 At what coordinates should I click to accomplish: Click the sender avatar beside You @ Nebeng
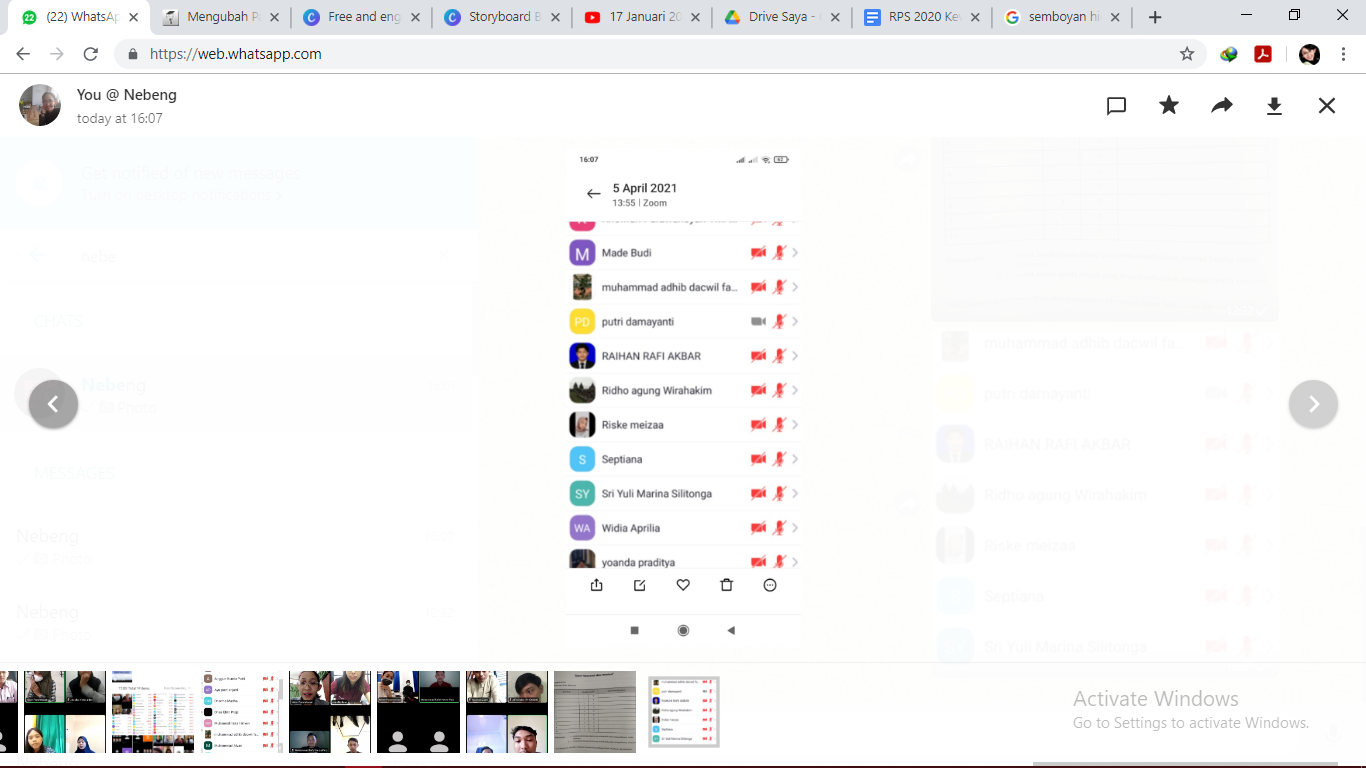point(40,105)
